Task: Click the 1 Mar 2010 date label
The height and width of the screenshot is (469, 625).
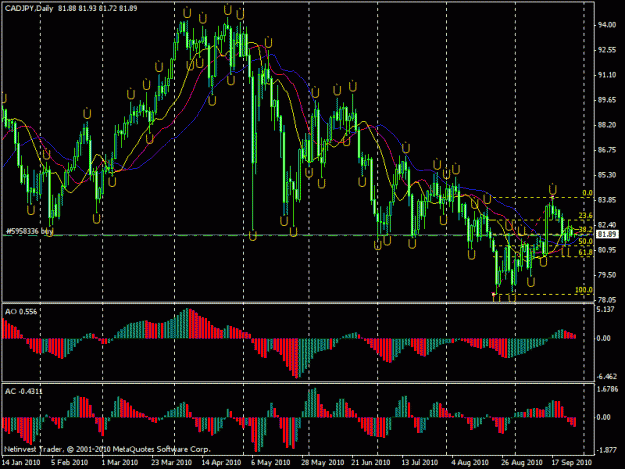Action: [x=120, y=463]
